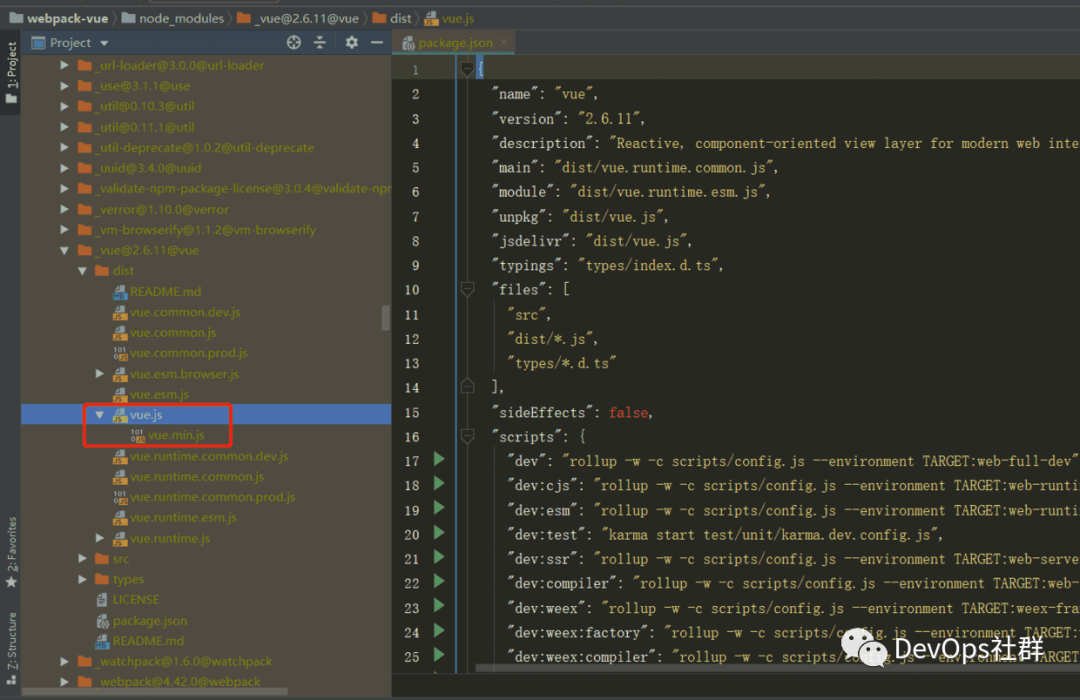Run the dev:weex:compiler script gutter icon
The height and width of the screenshot is (700, 1080).
[x=439, y=655]
